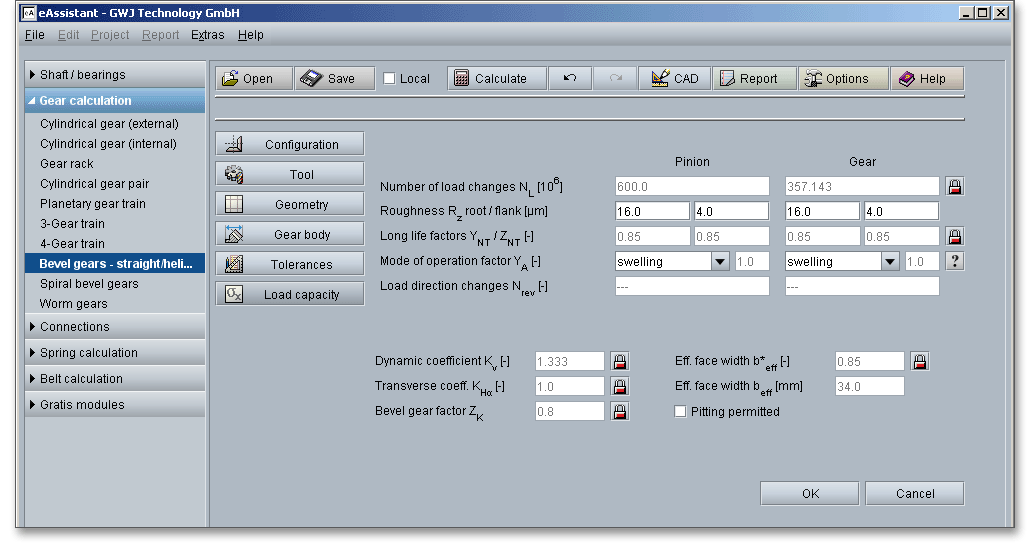
Task: Expand the Spring calculation section
Action: click(115, 353)
